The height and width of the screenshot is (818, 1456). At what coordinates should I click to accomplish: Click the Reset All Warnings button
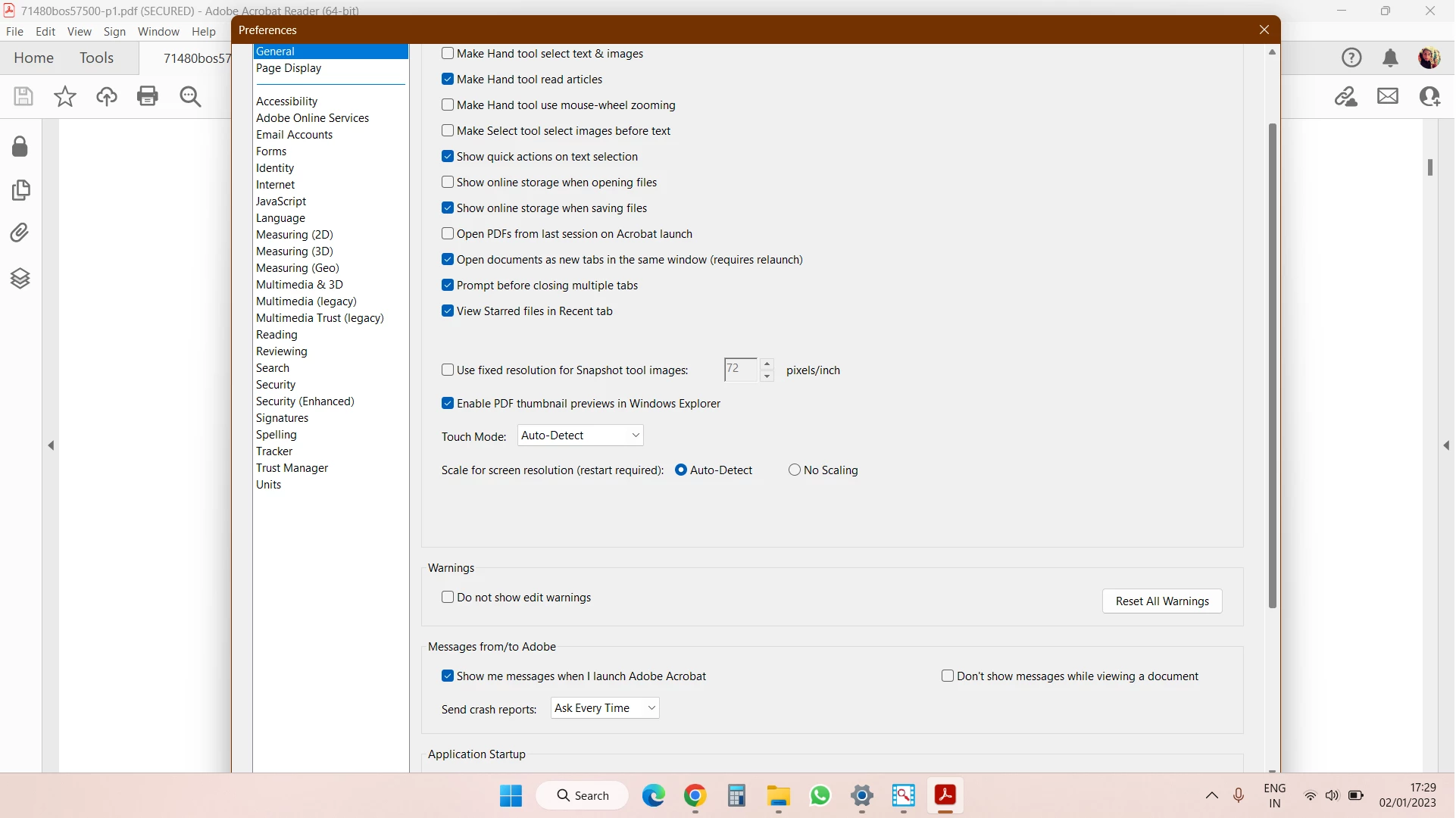(1162, 601)
